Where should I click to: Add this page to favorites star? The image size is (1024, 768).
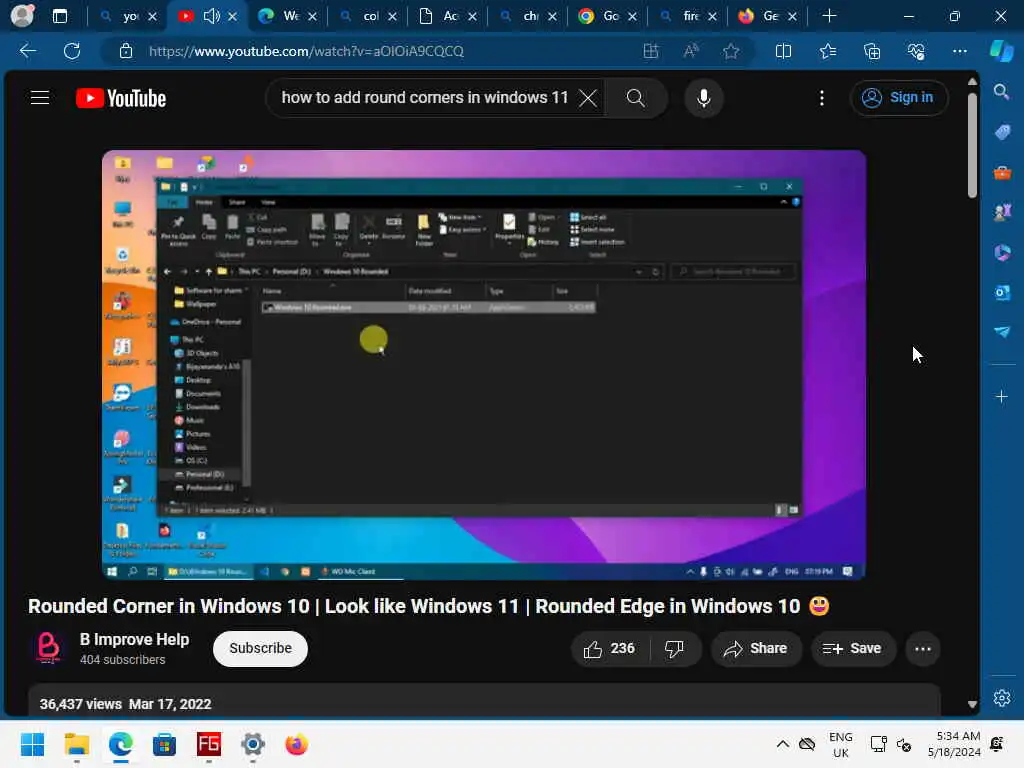coord(731,51)
